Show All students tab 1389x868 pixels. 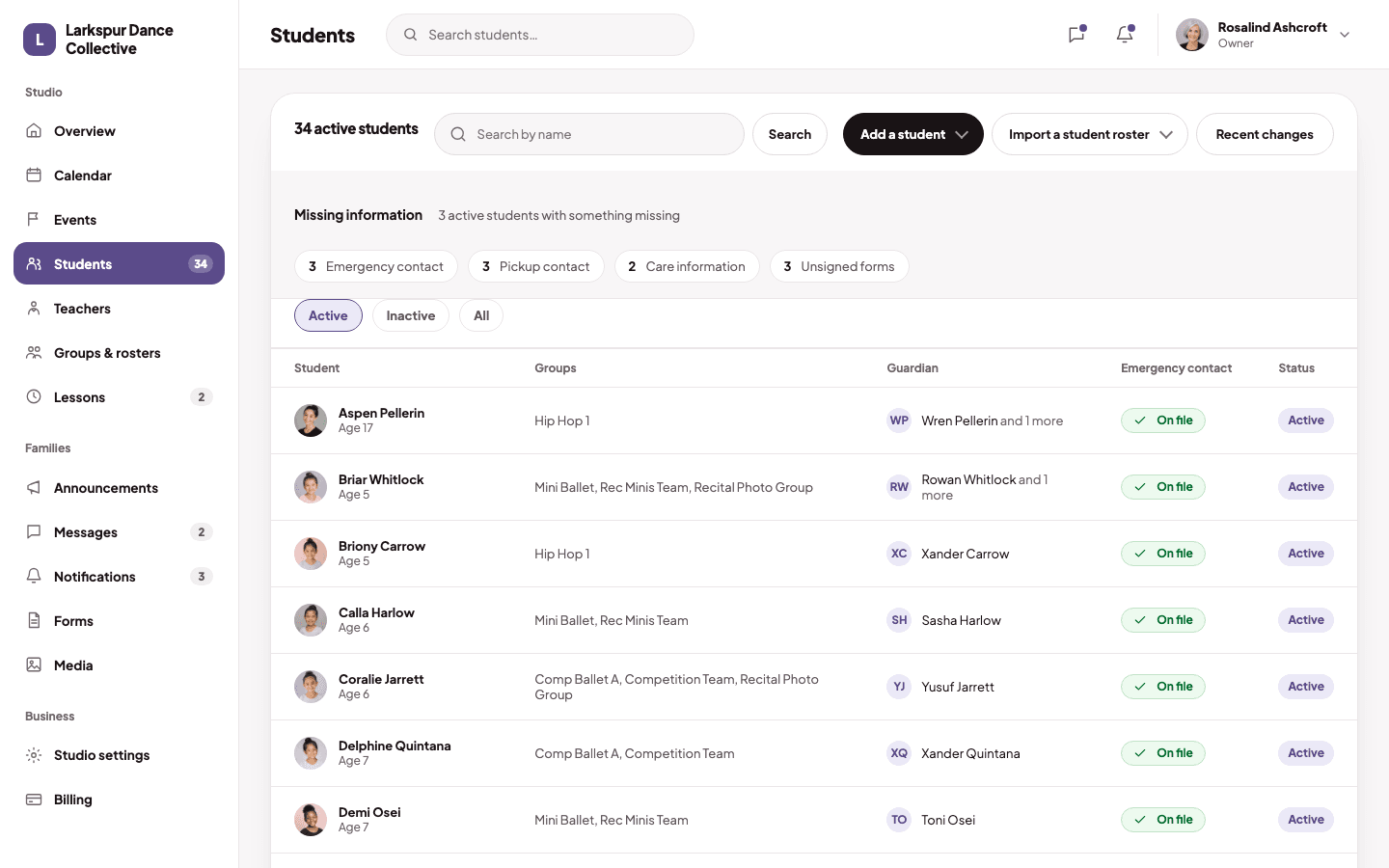pos(481,315)
